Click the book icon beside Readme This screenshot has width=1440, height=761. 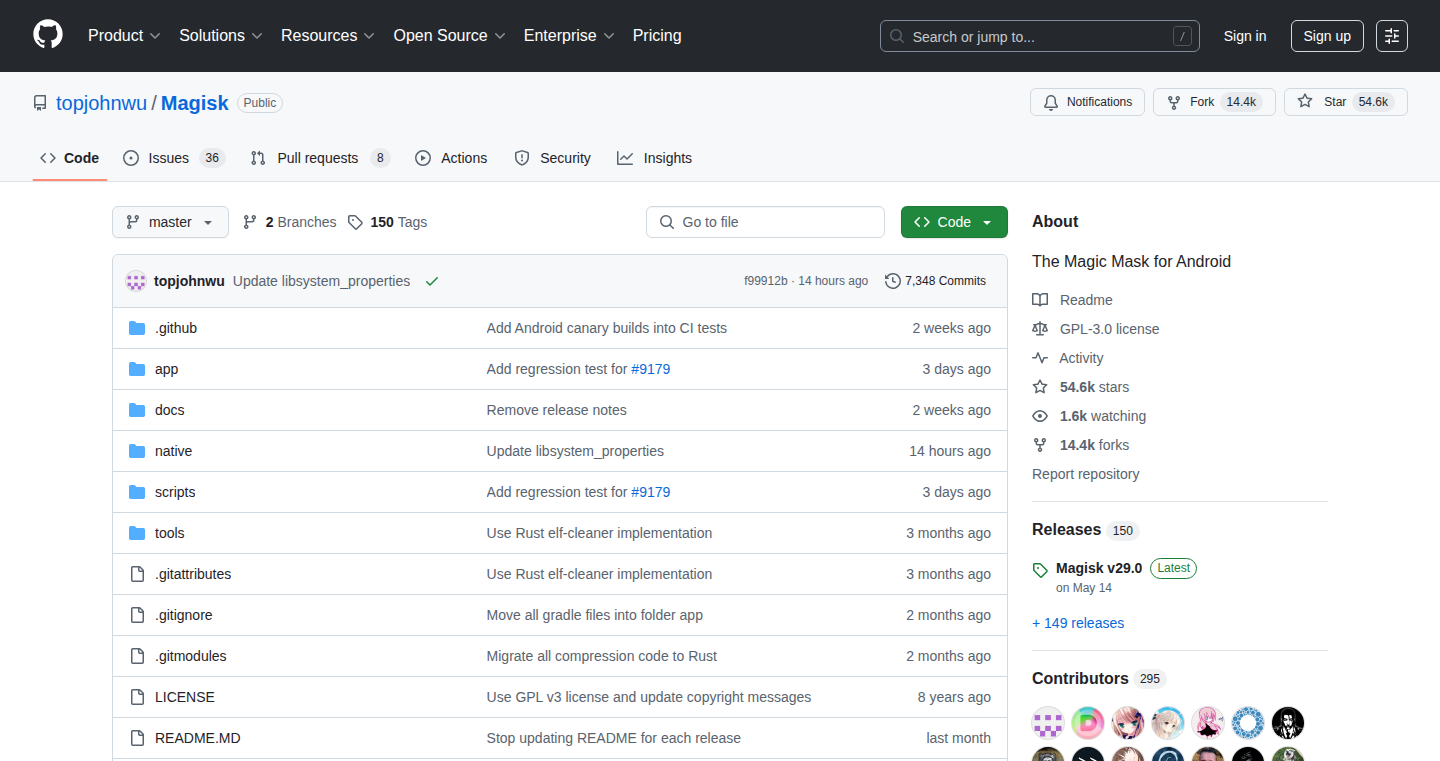pos(1040,300)
